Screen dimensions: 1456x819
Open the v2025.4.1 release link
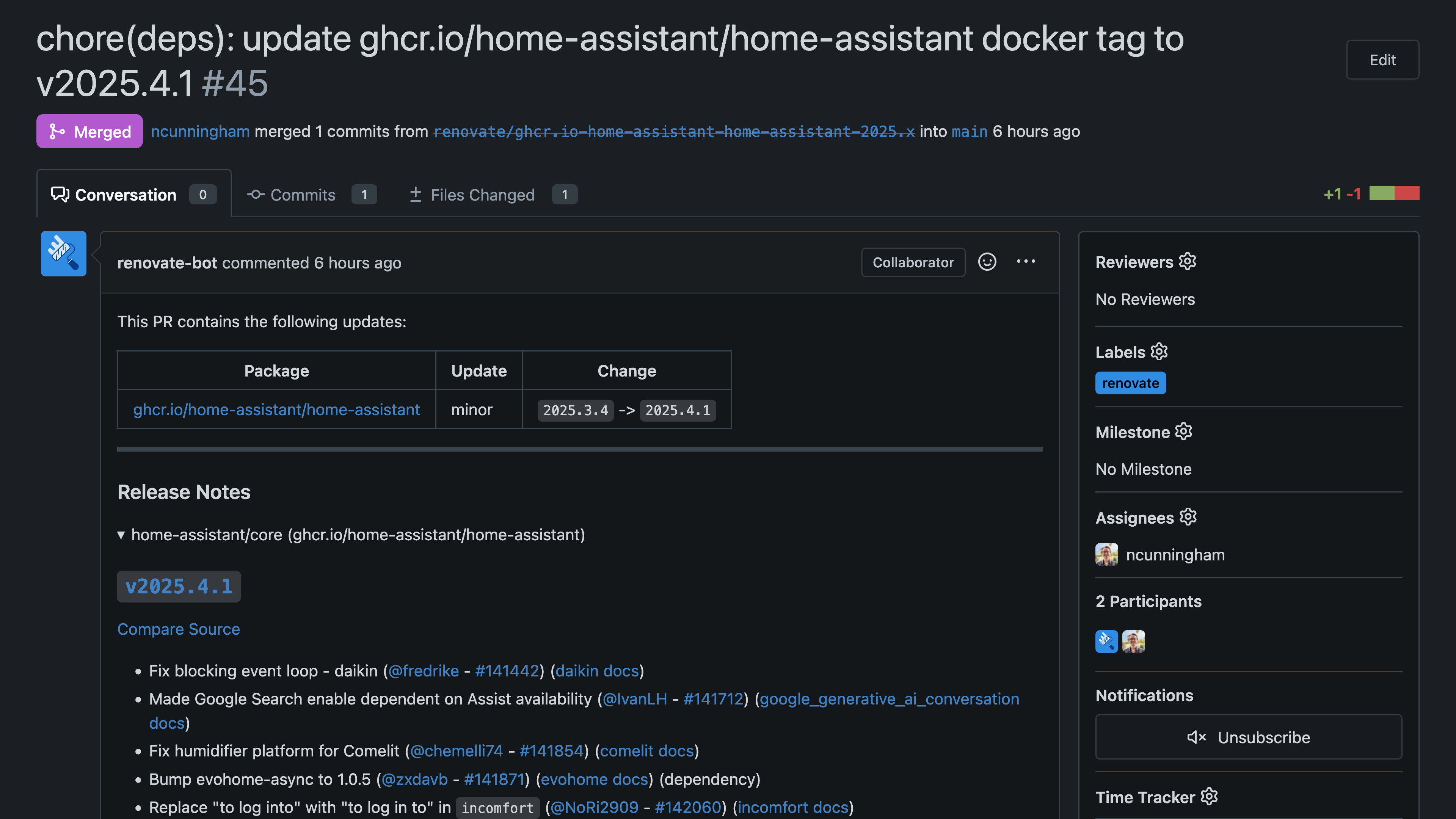point(179,586)
